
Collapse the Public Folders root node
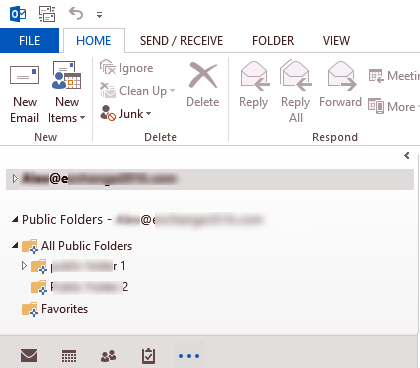pos(15,219)
